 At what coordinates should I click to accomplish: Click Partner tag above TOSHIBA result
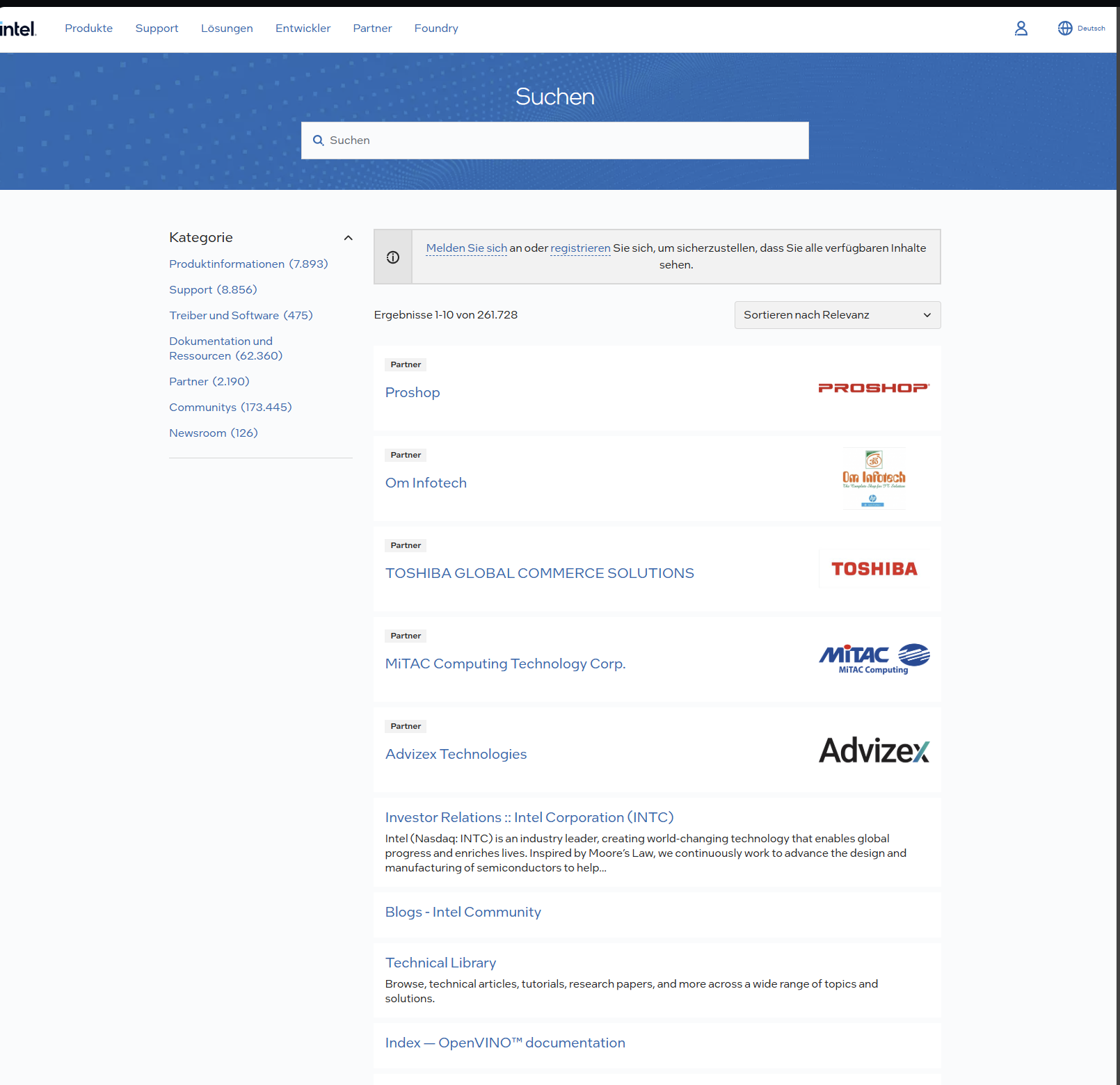(x=406, y=545)
